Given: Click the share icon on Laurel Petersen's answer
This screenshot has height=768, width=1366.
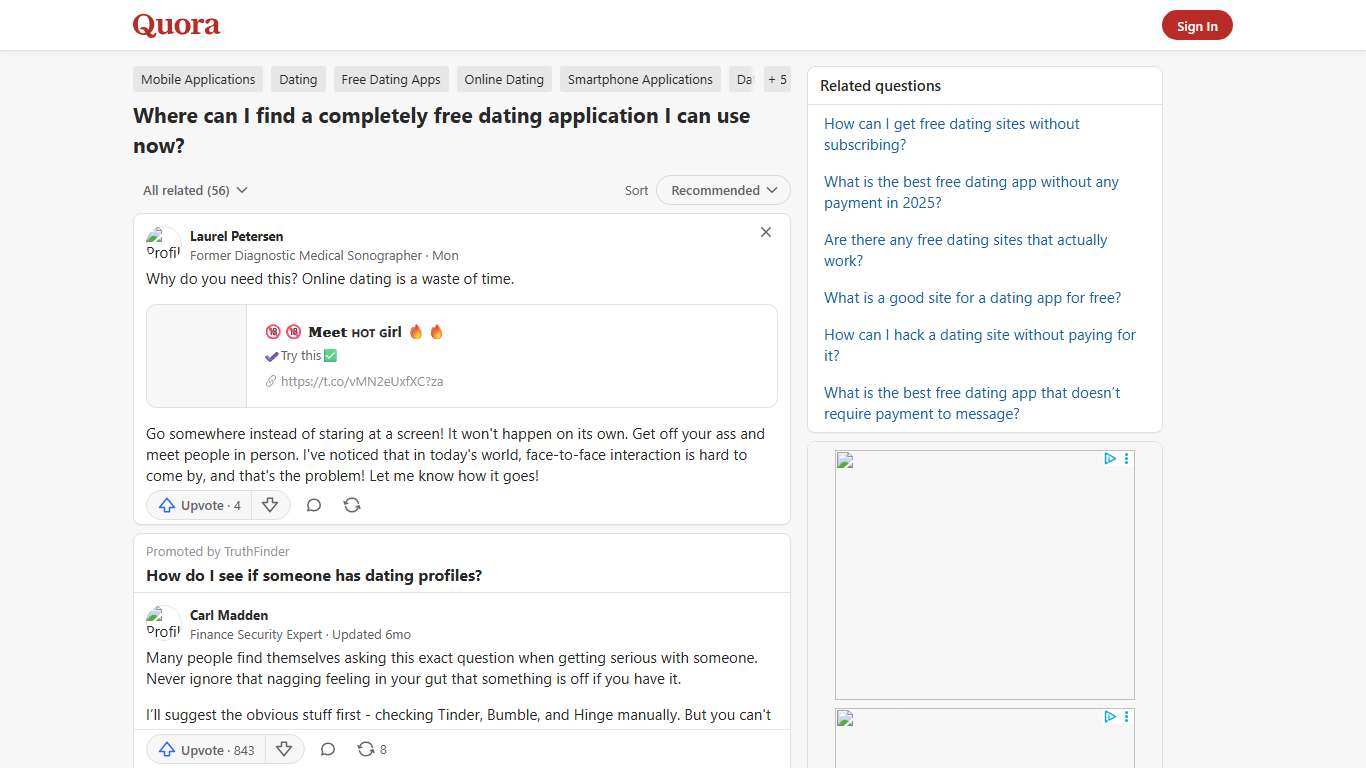Looking at the screenshot, I should coord(351,505).
